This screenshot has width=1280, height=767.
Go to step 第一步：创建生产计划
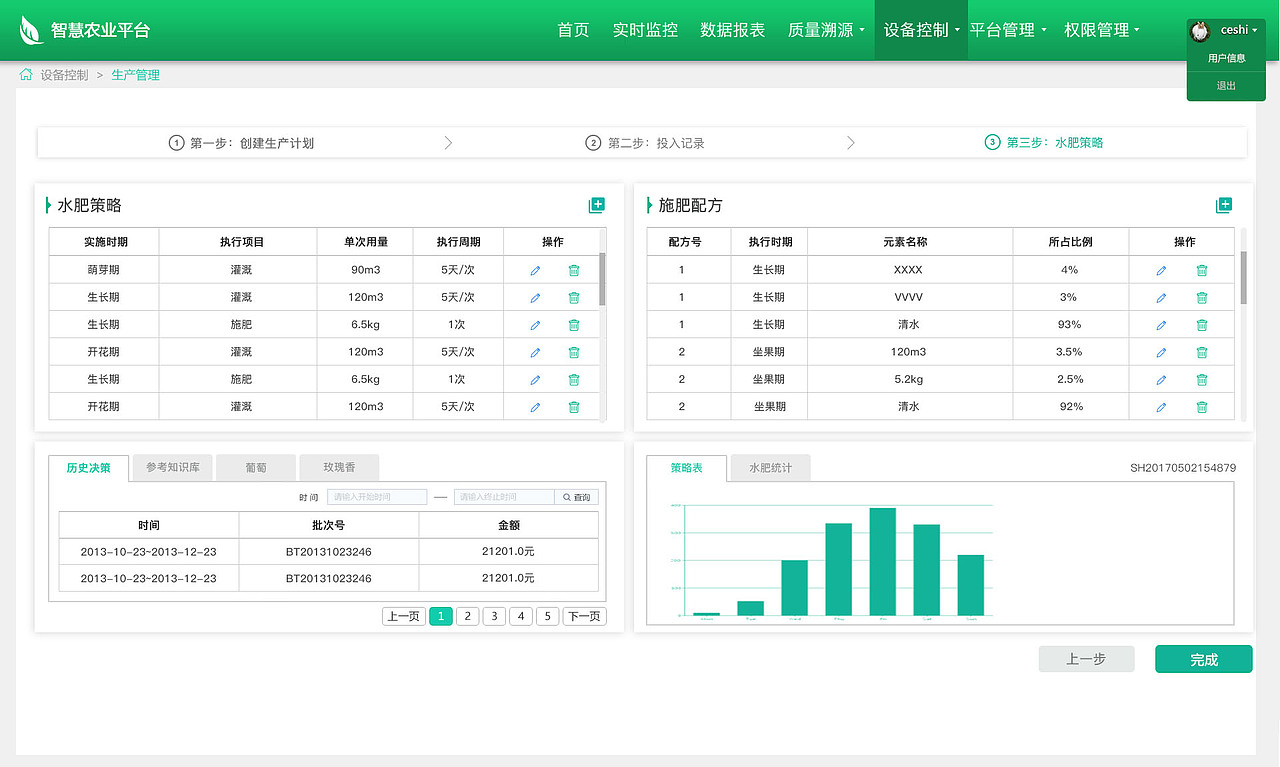(x=241, y=143)
